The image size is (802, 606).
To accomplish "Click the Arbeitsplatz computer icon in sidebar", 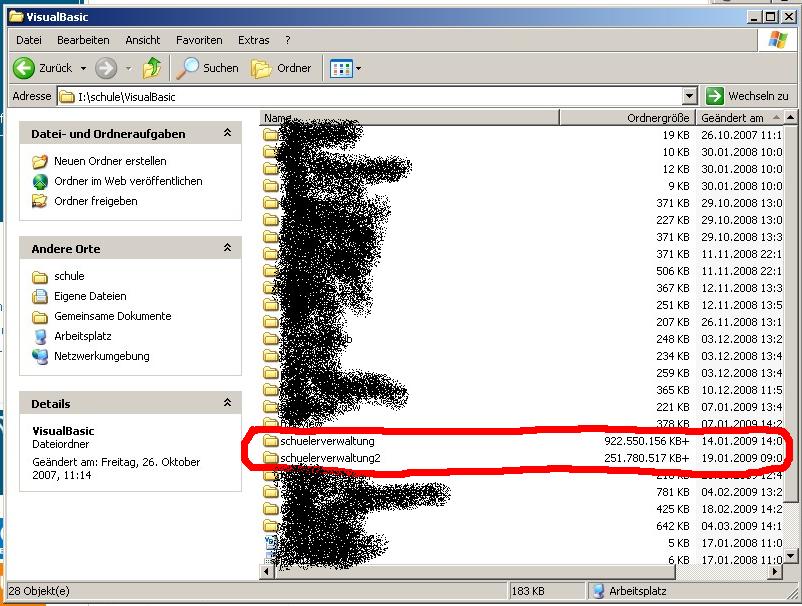I will 40,336.
